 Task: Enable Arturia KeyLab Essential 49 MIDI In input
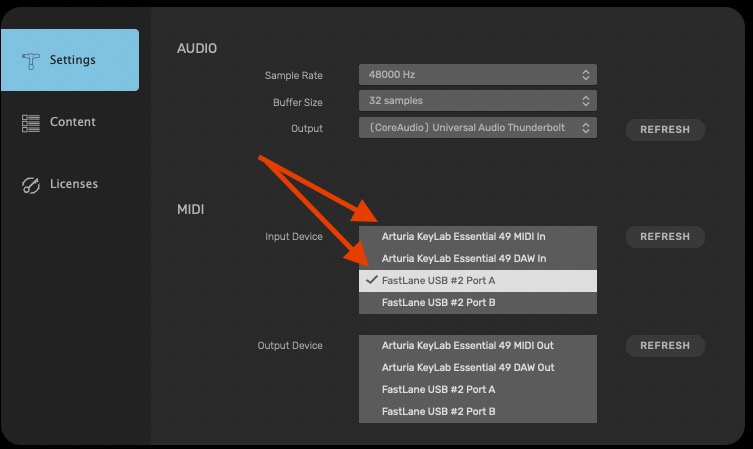point(478,237)
